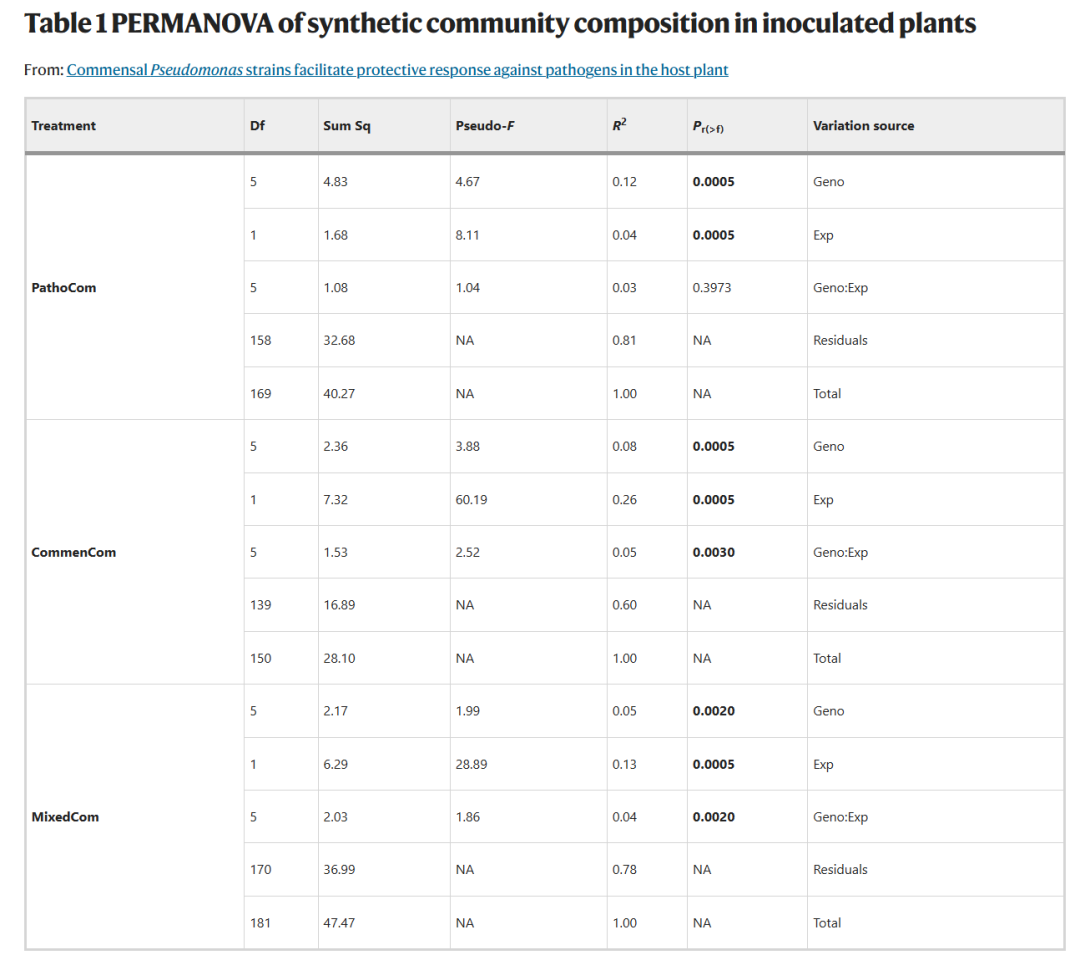Click the 0.81 R² residuals value
The width and height of the screenshot is (1080, 960).
[625, 340]
